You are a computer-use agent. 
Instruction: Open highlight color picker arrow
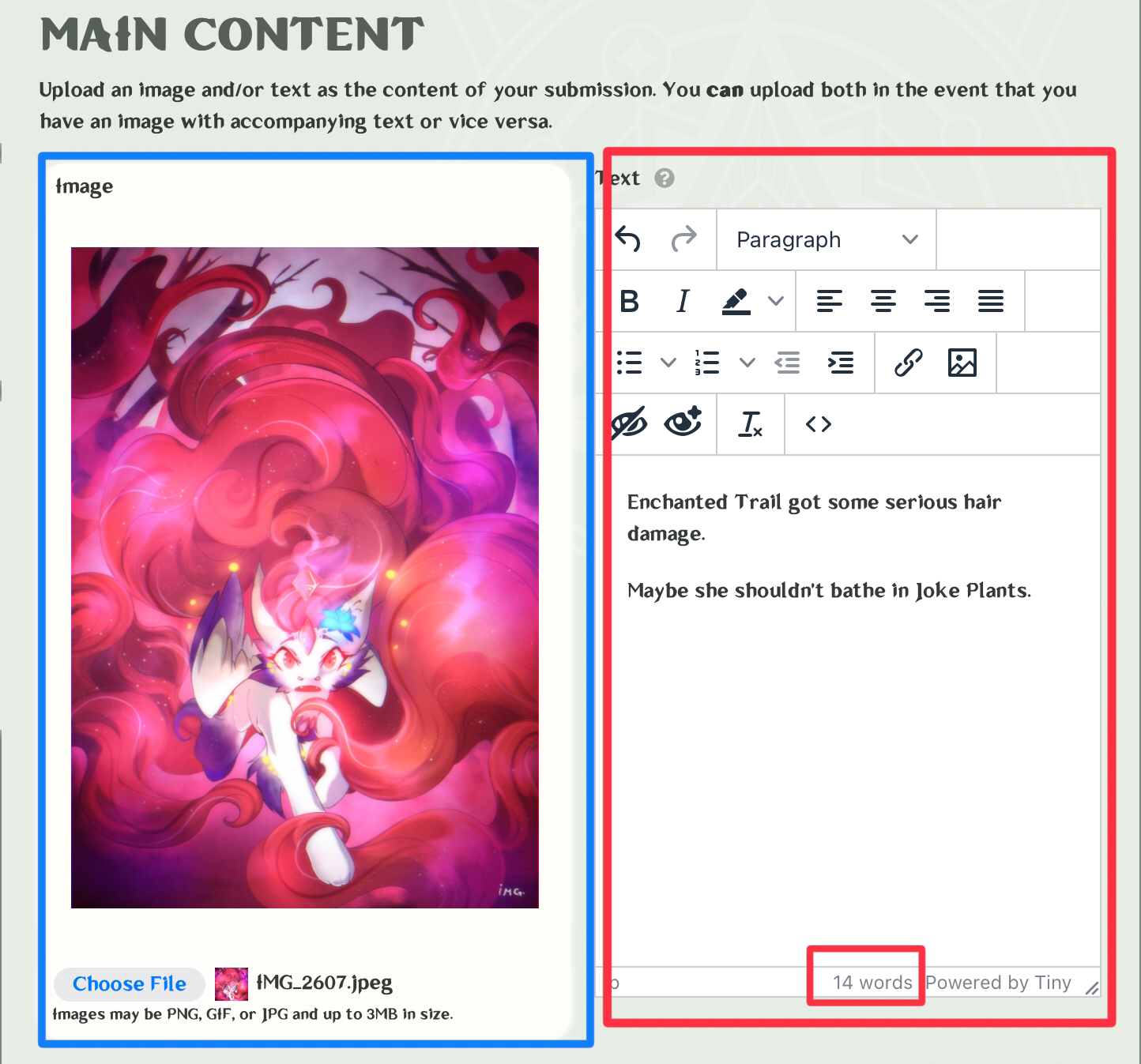[x=776, y=301]
